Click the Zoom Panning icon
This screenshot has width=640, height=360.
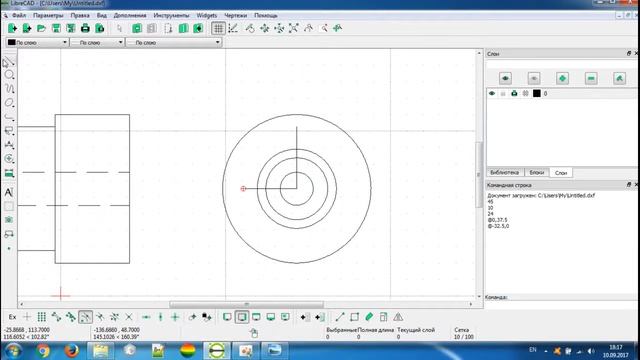point(338,28)
